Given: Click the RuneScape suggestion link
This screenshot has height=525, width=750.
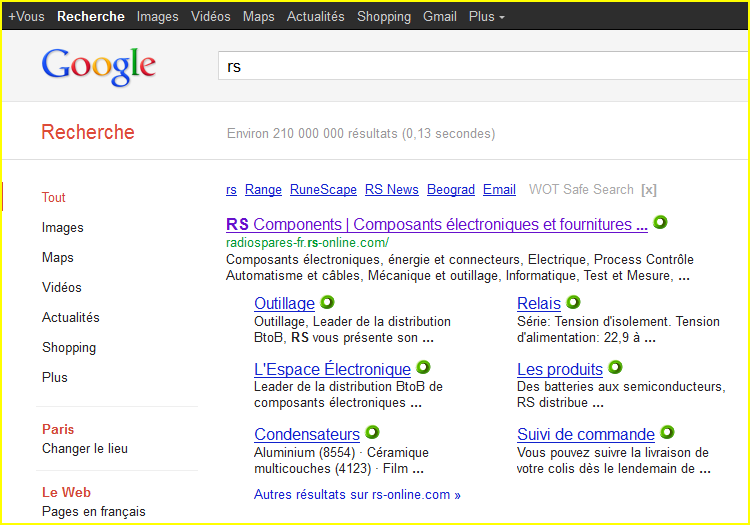Looking at the screenshot, I should (x=323, y=190).
